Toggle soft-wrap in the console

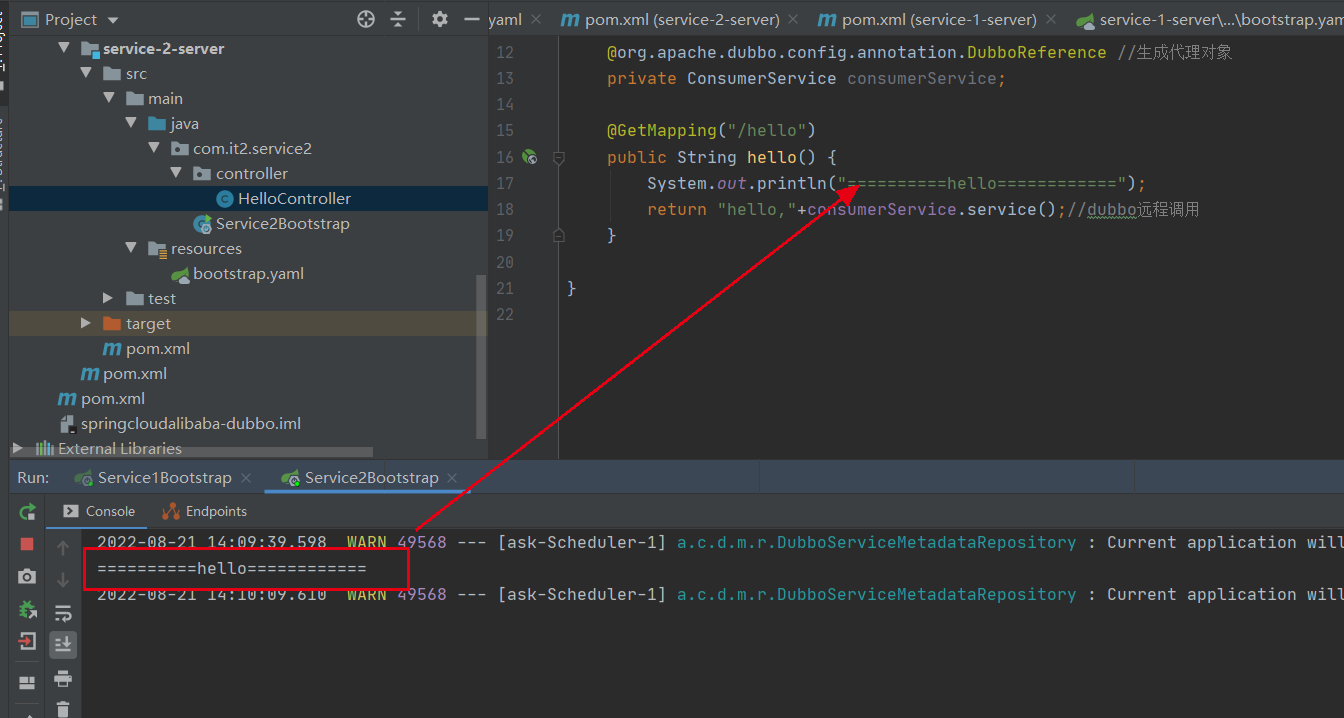pyautogui.click(x=63, y=612)
